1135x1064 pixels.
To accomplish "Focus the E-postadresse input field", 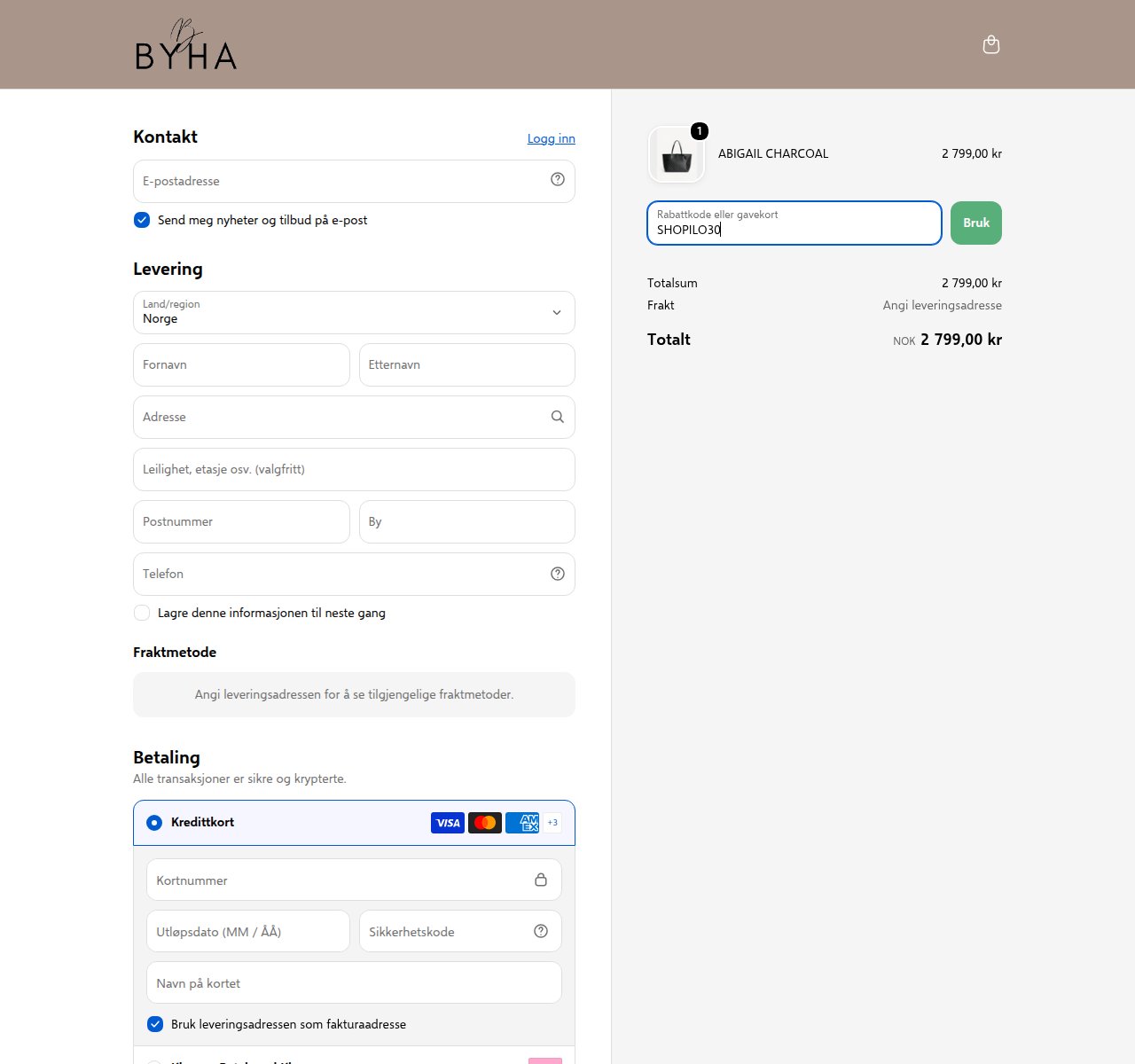I will point(354,181).
